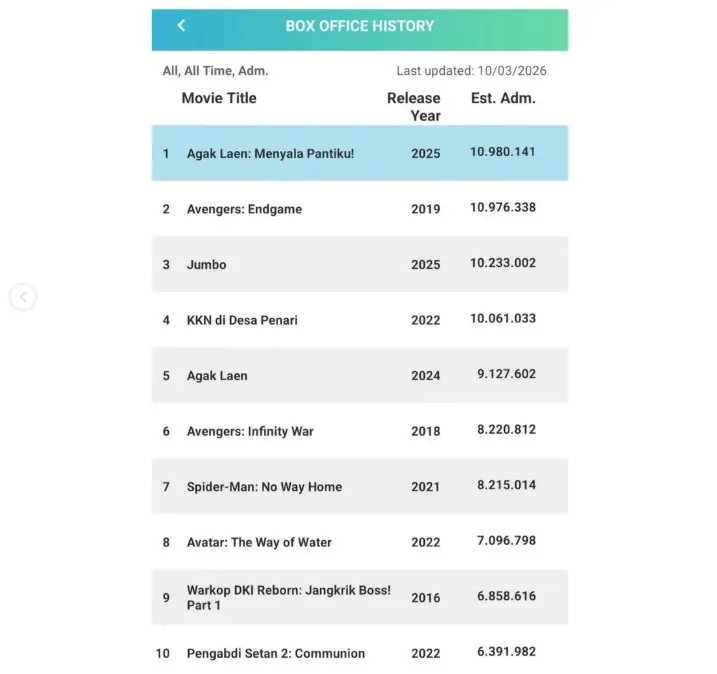
Task: Go to the previous carousel image
Action: 23,297
